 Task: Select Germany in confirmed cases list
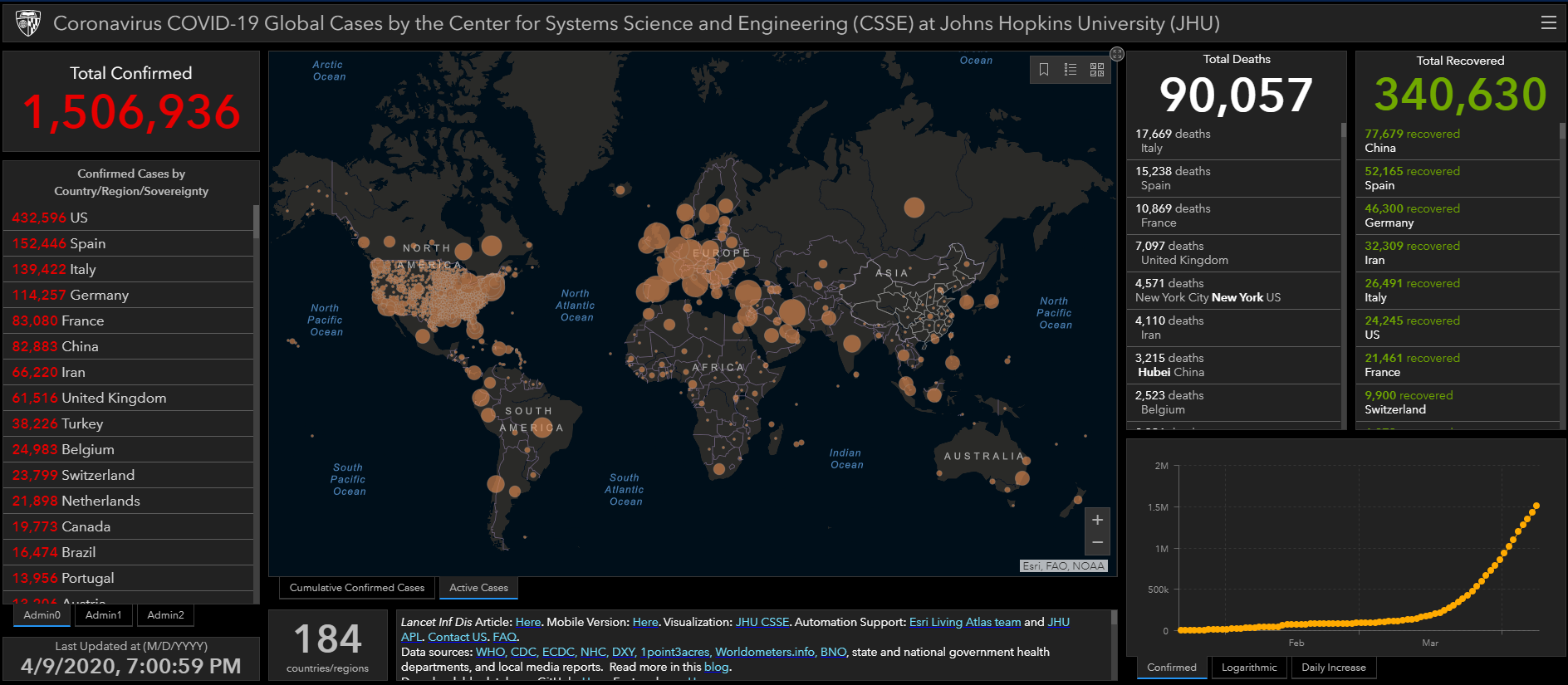click(x=129, y=295)
